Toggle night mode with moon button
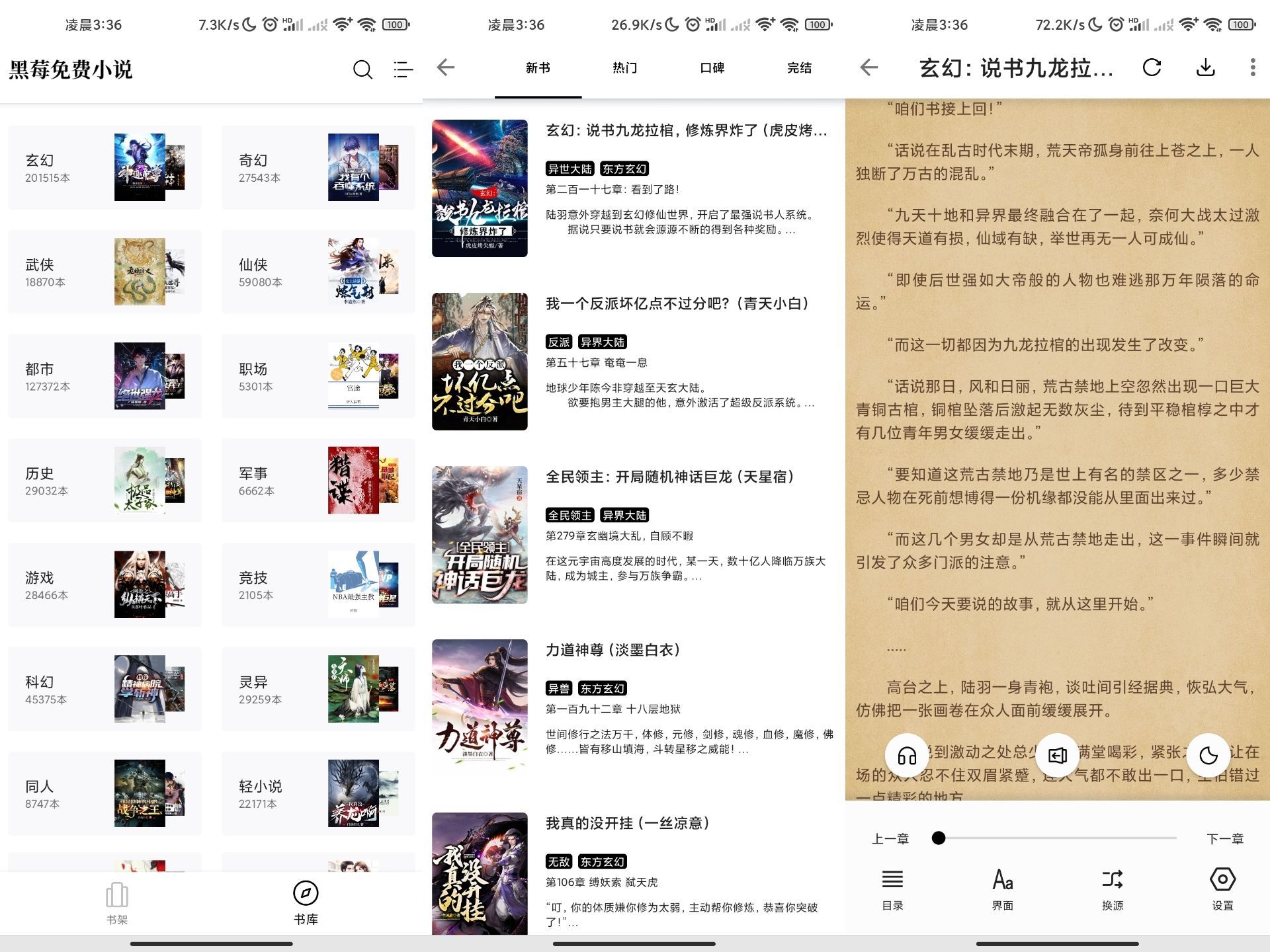 (x=1208, y=755)
